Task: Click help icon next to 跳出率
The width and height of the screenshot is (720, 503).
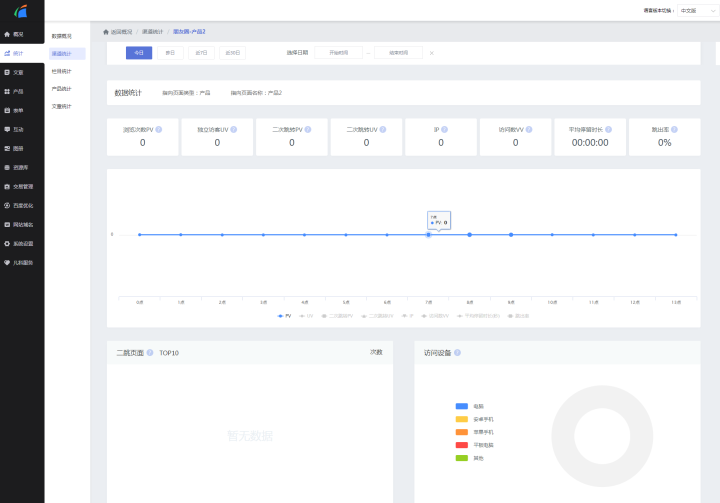Action: [x=675, y=130]
